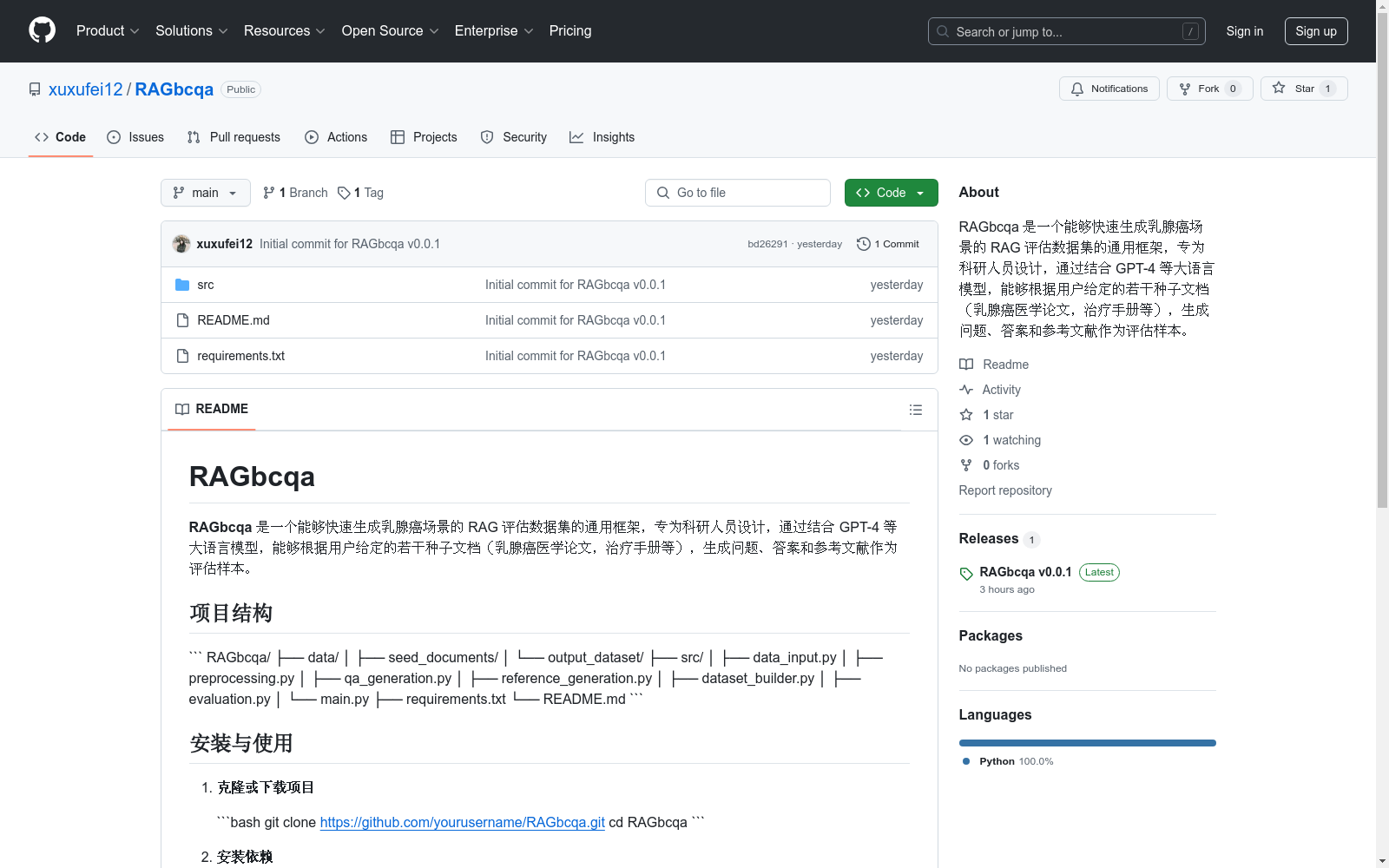This screenshot has width=1389, height=868.
Task: Switch to the Actions tab
Action: (336, 137)
